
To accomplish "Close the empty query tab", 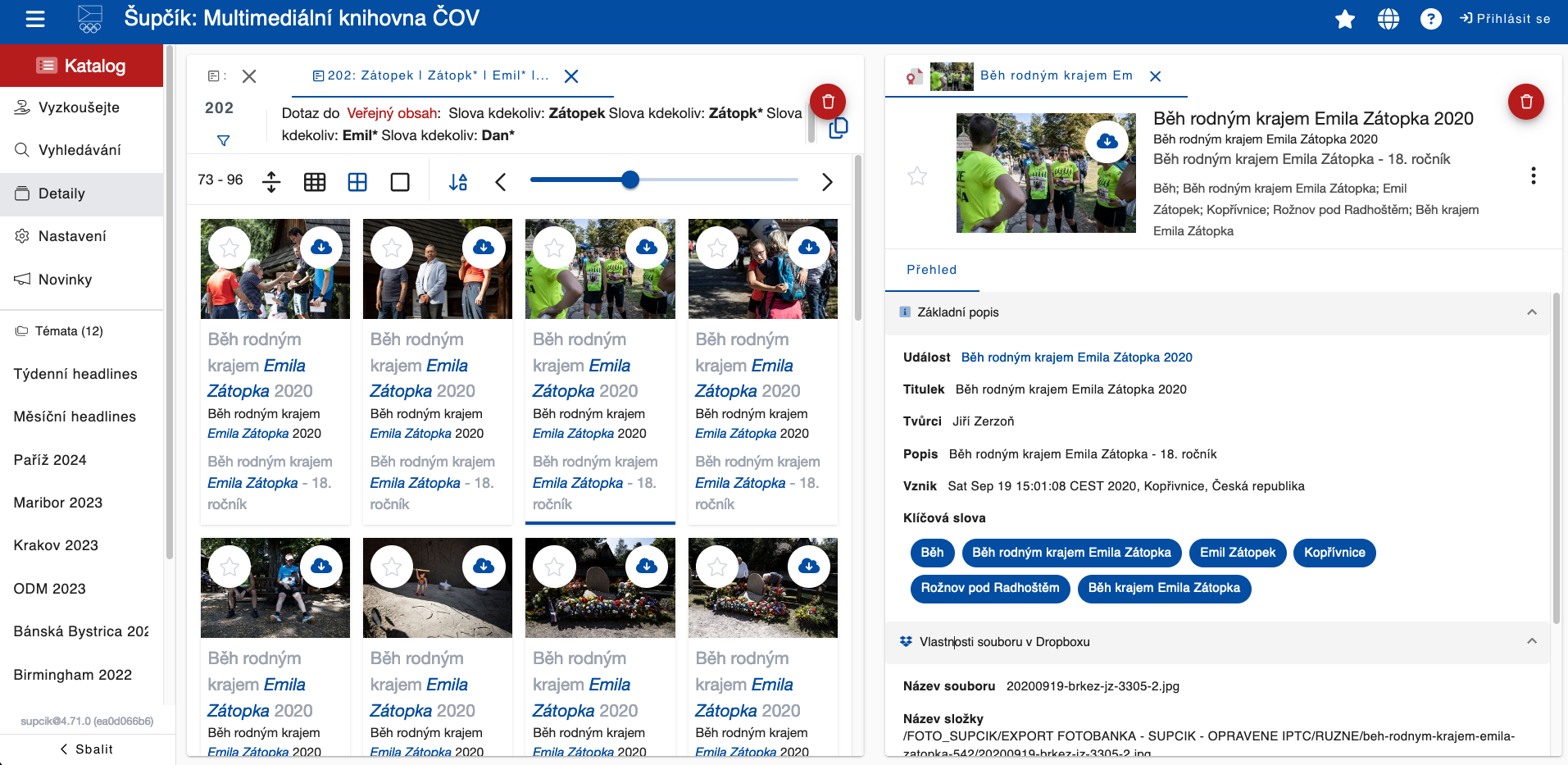I will tap(249, 76).
